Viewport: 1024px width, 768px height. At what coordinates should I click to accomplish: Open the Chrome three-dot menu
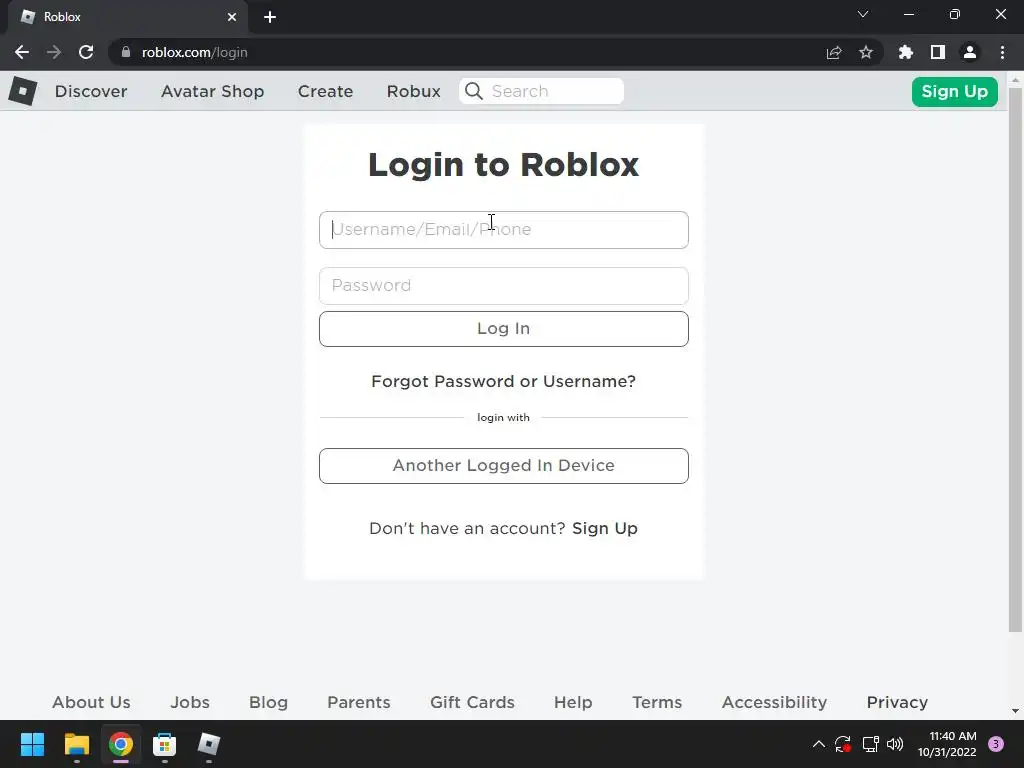tap(1002, 52)
